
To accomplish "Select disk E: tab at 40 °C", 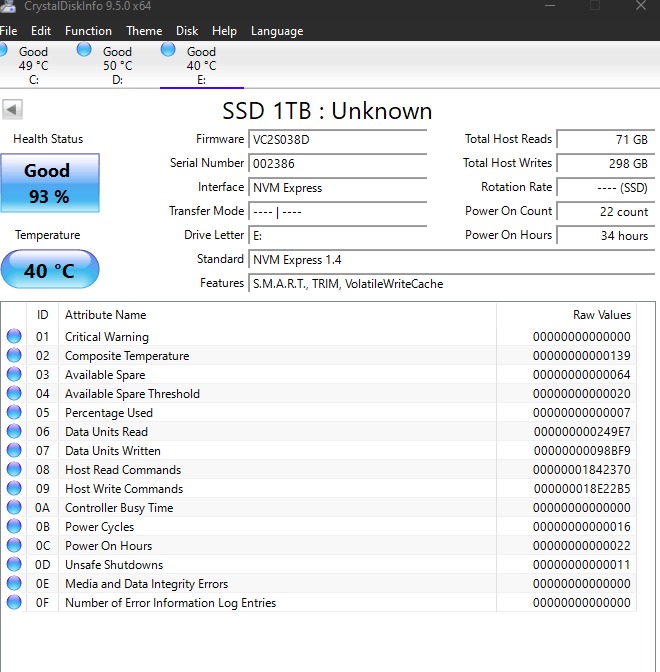I will [x=201, y=65].
